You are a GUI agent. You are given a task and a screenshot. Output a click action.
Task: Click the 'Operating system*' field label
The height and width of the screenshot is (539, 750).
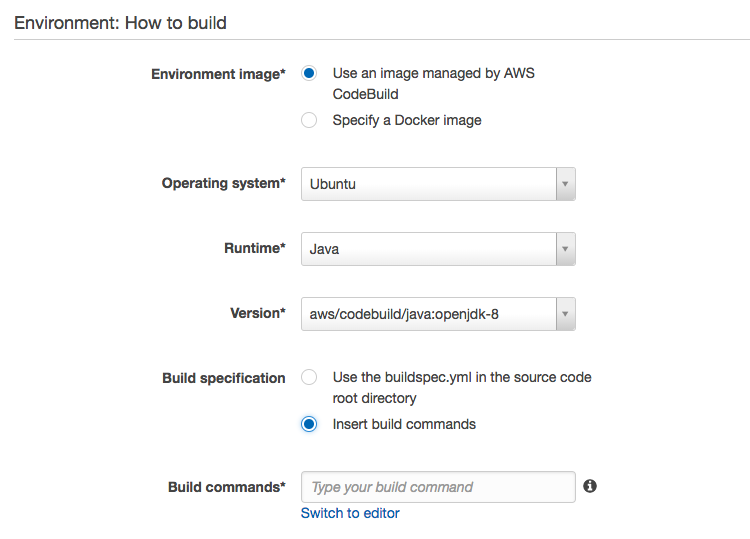[223, 184]
